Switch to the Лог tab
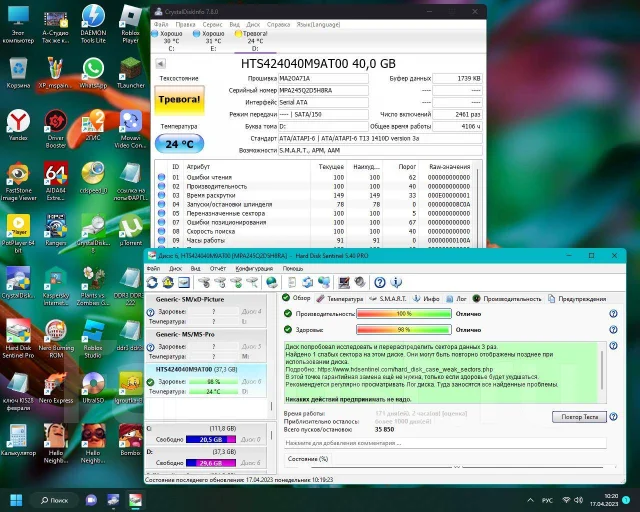Image resolution: width=640 pixels, height=512 pixels. click(456, 298)
